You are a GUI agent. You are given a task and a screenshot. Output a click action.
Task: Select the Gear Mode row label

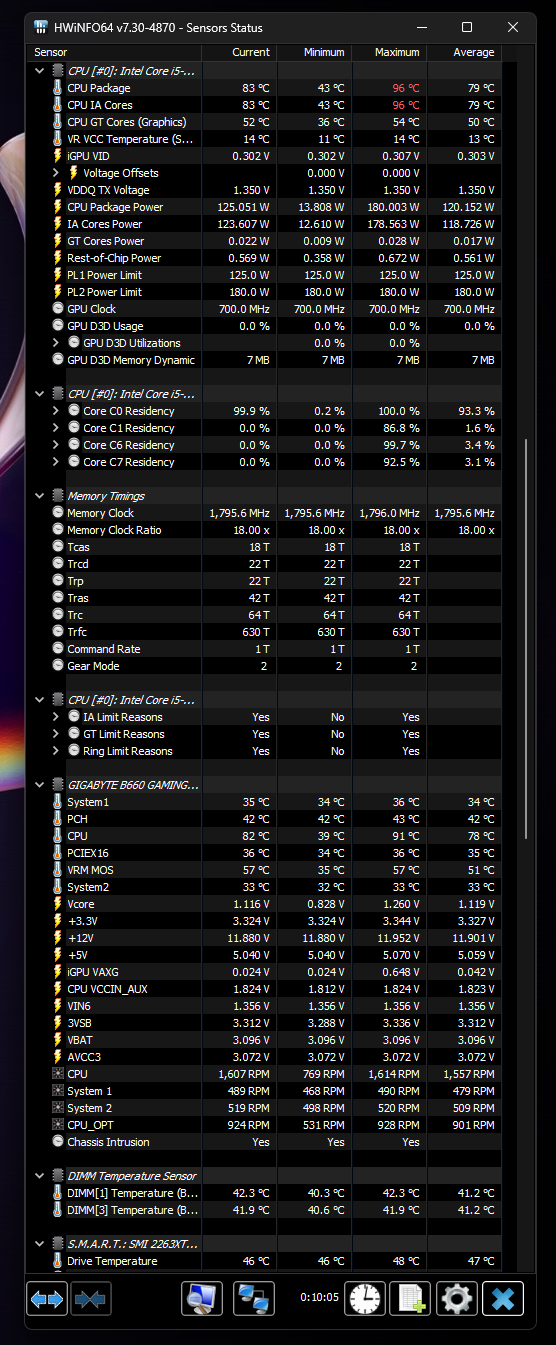click(93, 666)
